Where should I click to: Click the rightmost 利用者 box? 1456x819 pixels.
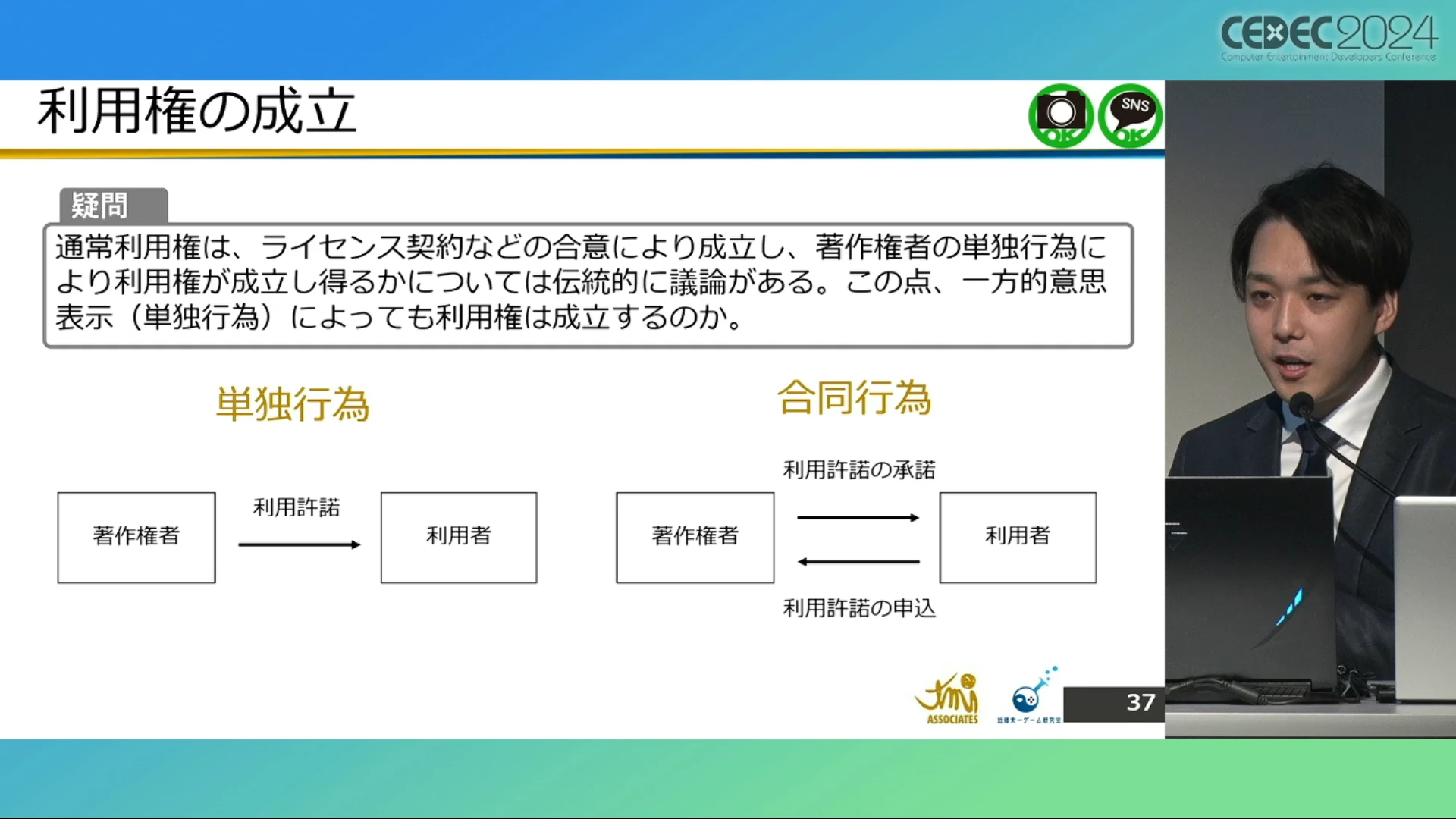pos(1018,537)
